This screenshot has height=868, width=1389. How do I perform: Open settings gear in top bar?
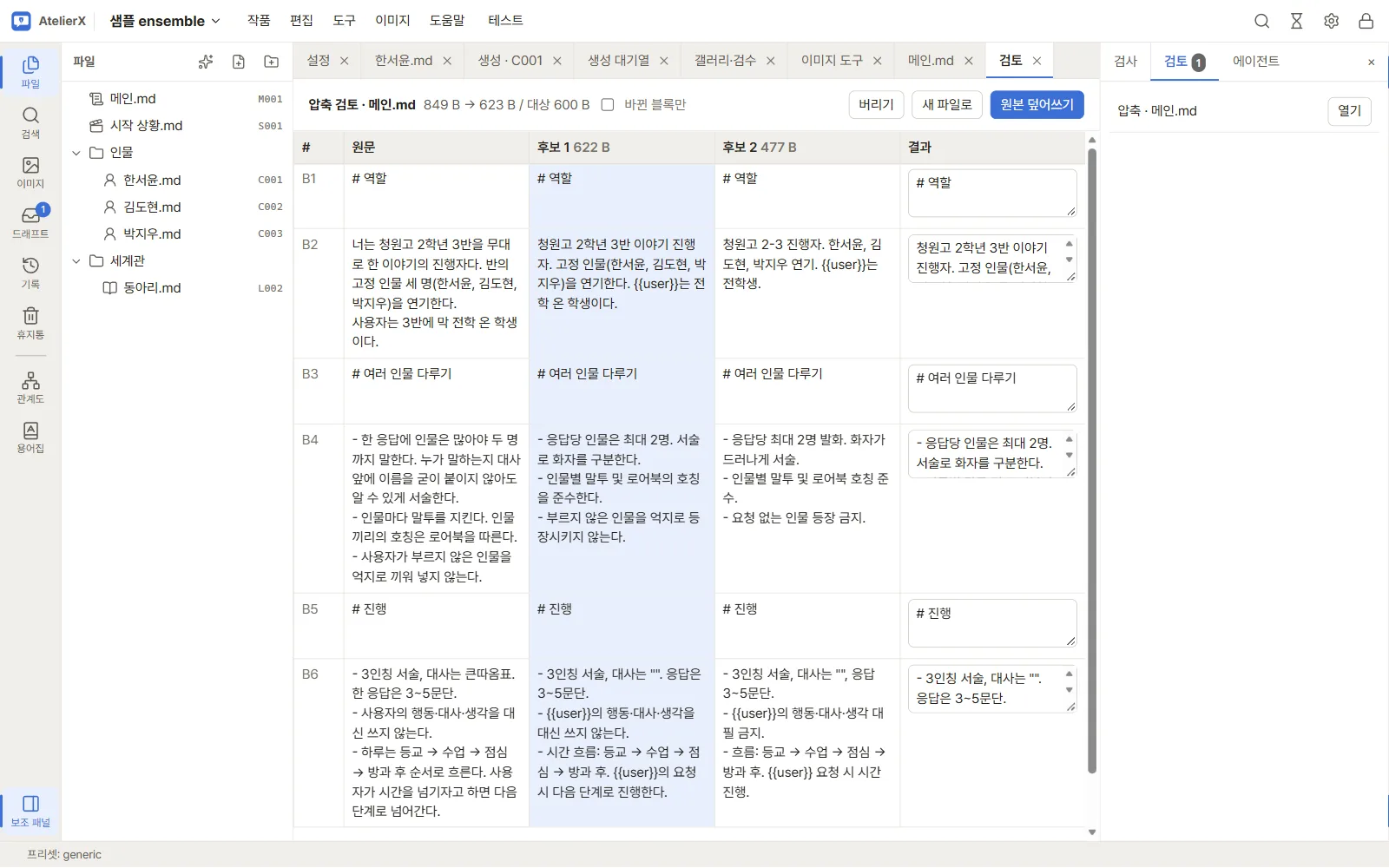coord(1332,21)
